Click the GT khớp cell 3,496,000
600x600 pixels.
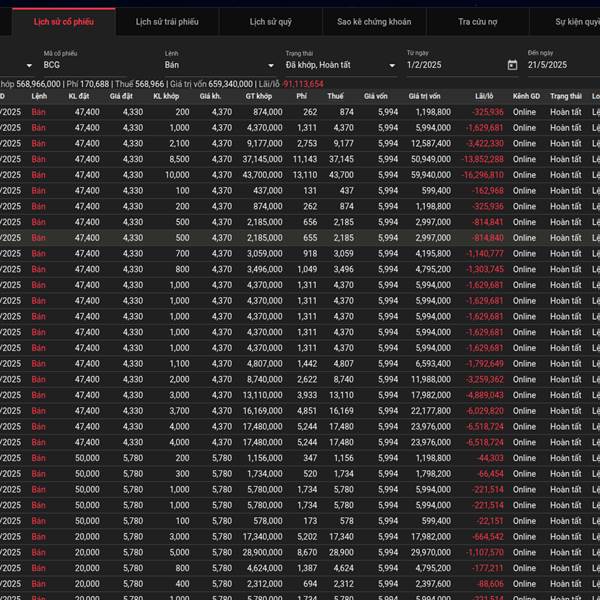(x=265, y=269)
